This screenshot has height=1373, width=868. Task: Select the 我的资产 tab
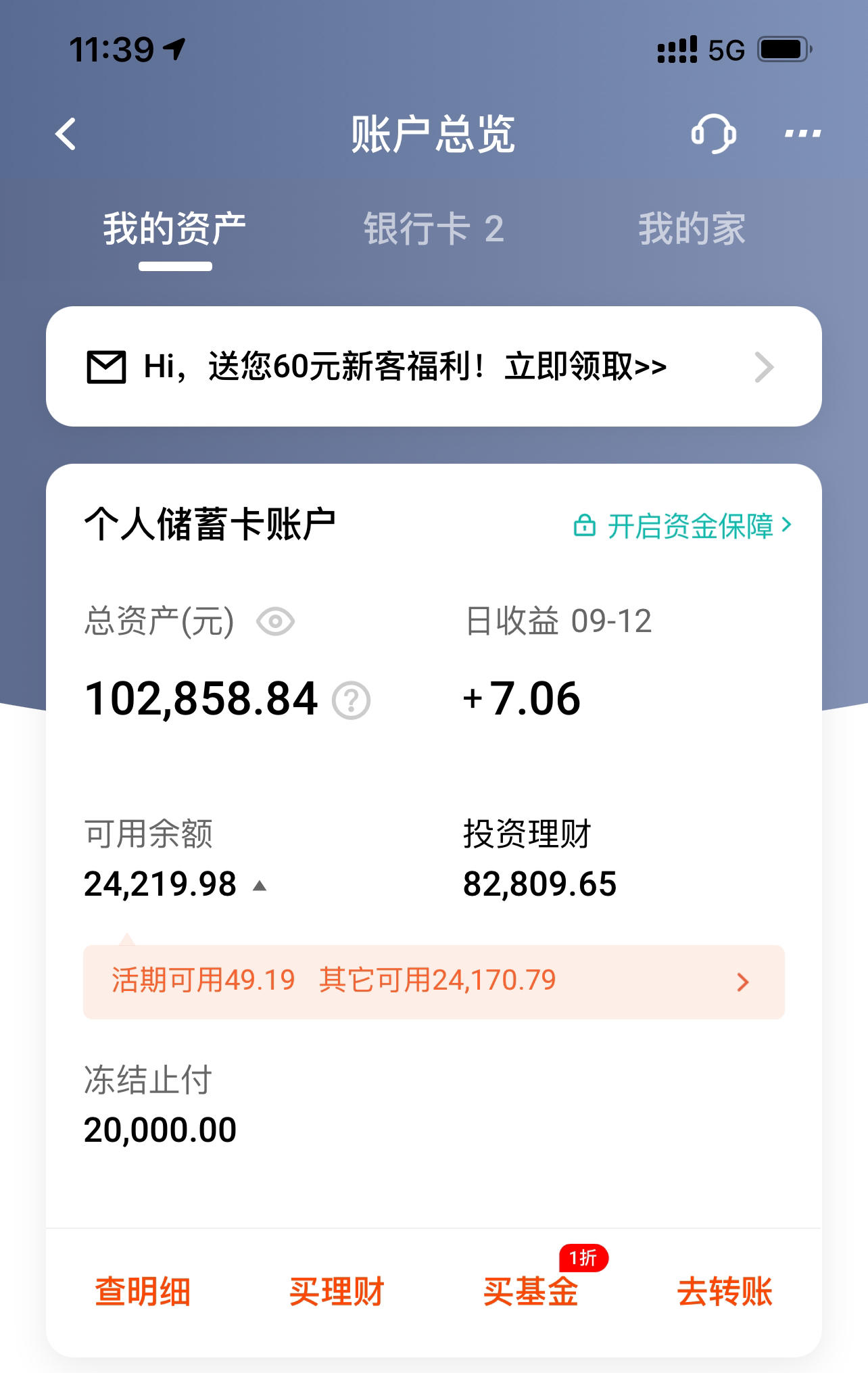point(174,228)
